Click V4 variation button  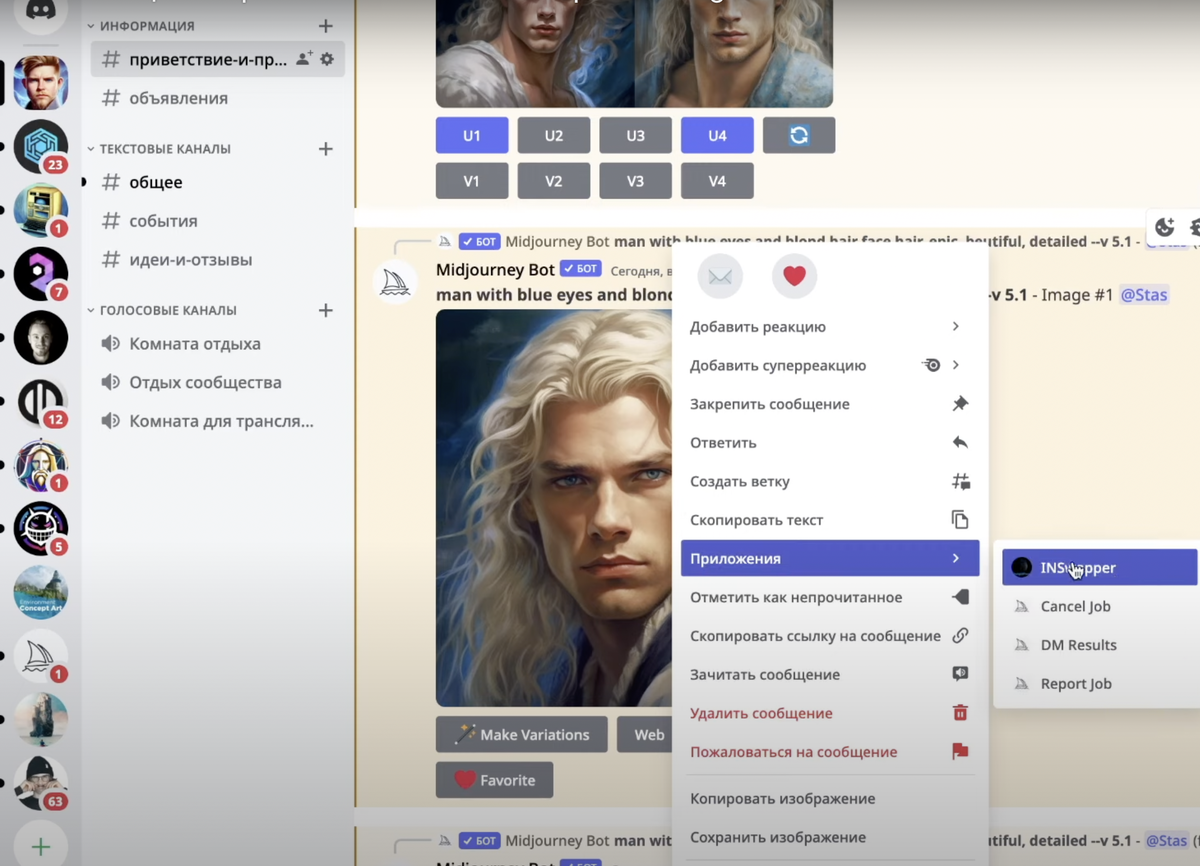(x=717, y=181)
